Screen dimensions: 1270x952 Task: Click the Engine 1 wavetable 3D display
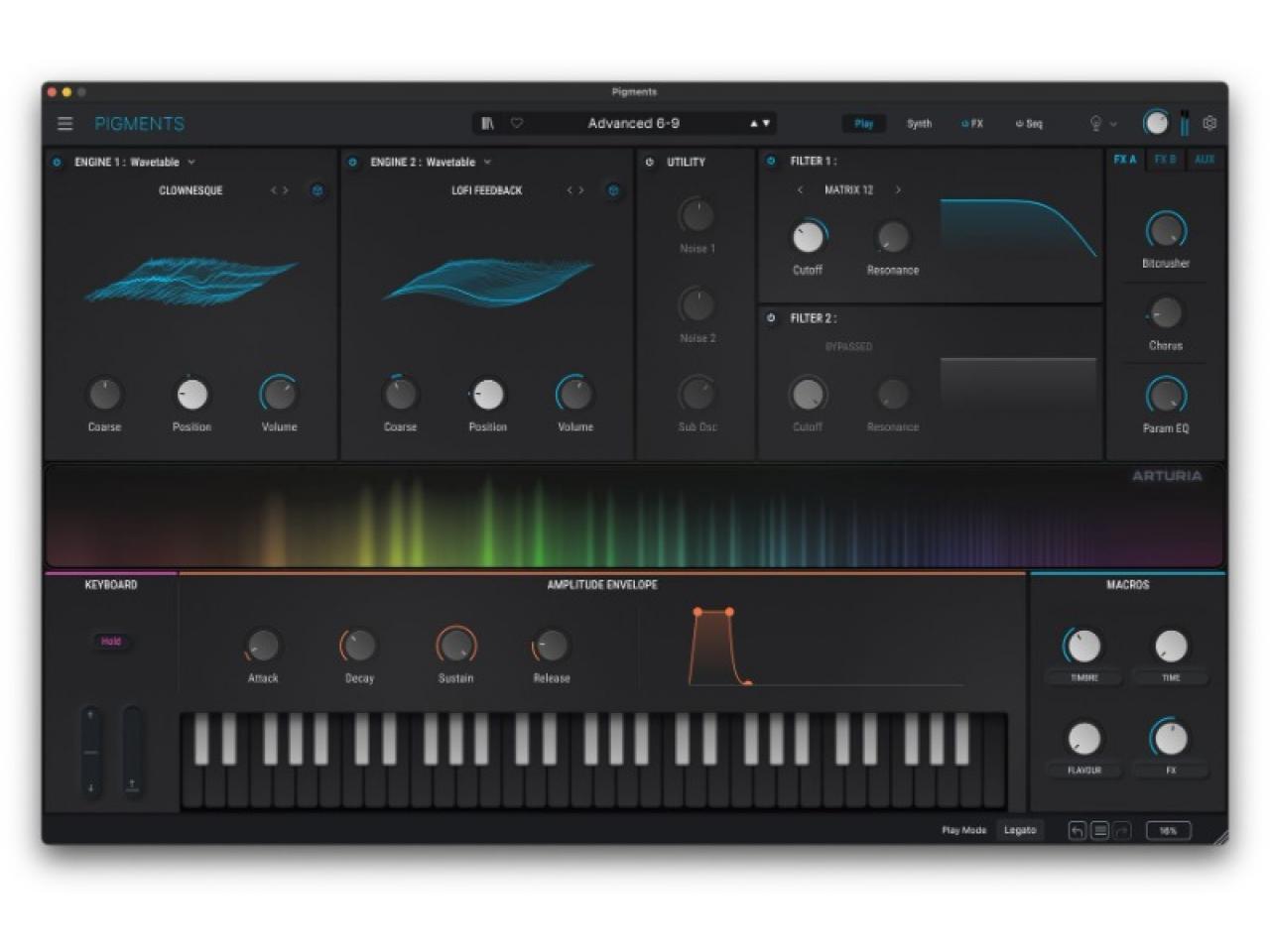pyautogui.click(x=191, y=281)
